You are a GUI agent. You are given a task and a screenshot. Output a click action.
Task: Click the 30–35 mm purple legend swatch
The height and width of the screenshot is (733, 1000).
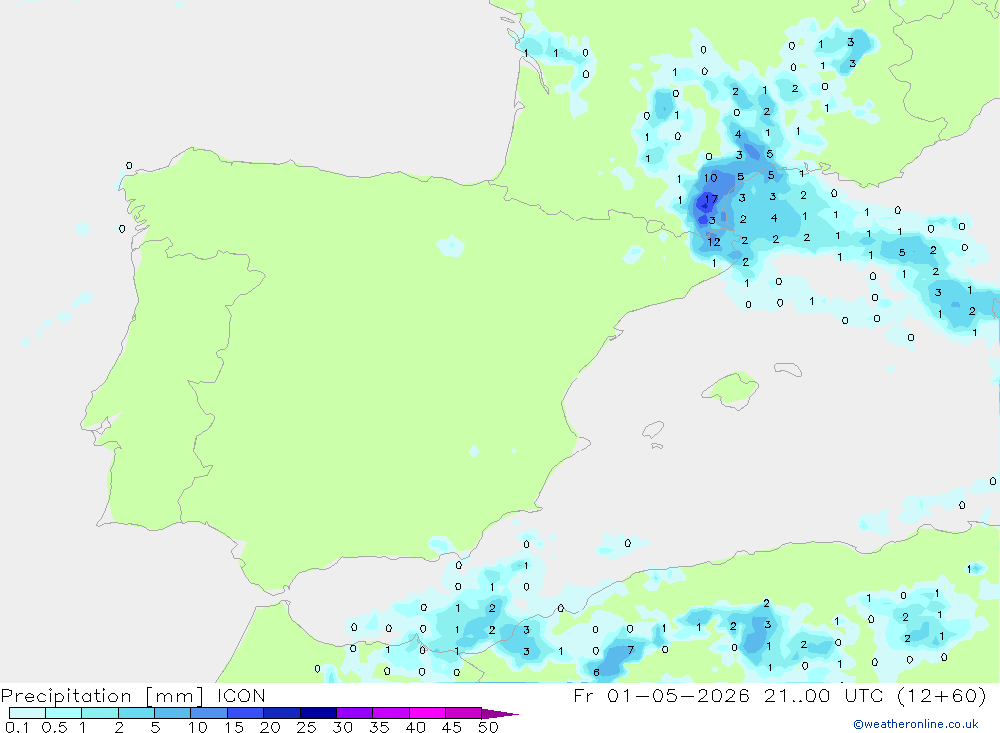point(354,713)
